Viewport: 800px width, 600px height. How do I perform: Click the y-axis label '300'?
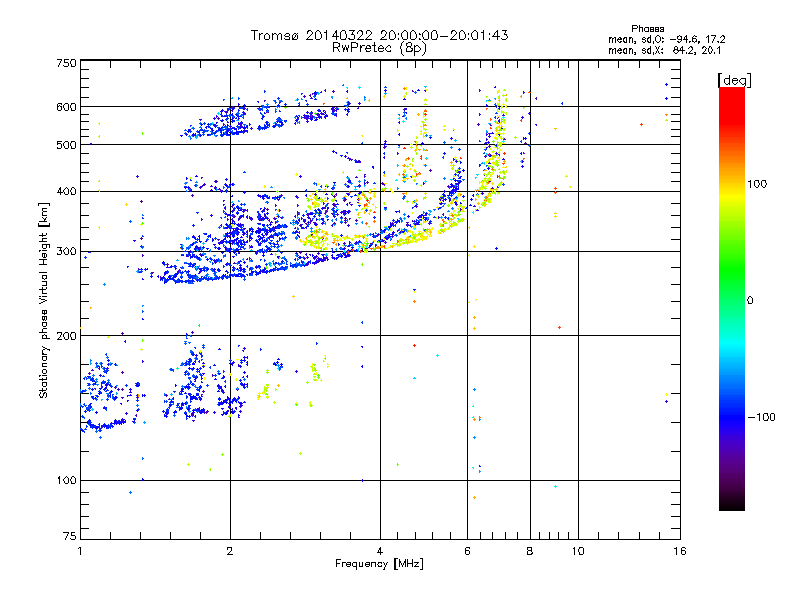click(x=67, y=252)
